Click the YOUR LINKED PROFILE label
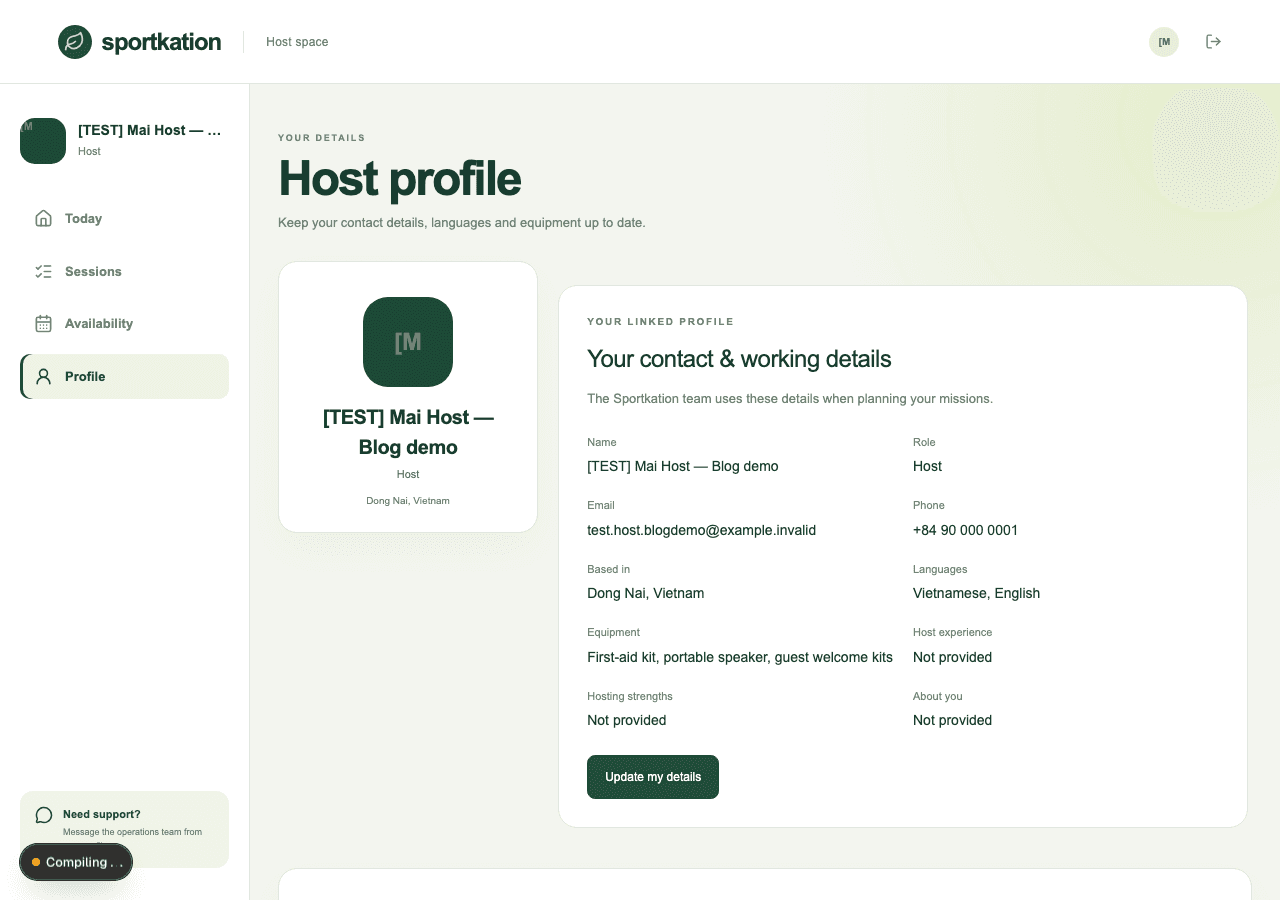 [660, 322]
